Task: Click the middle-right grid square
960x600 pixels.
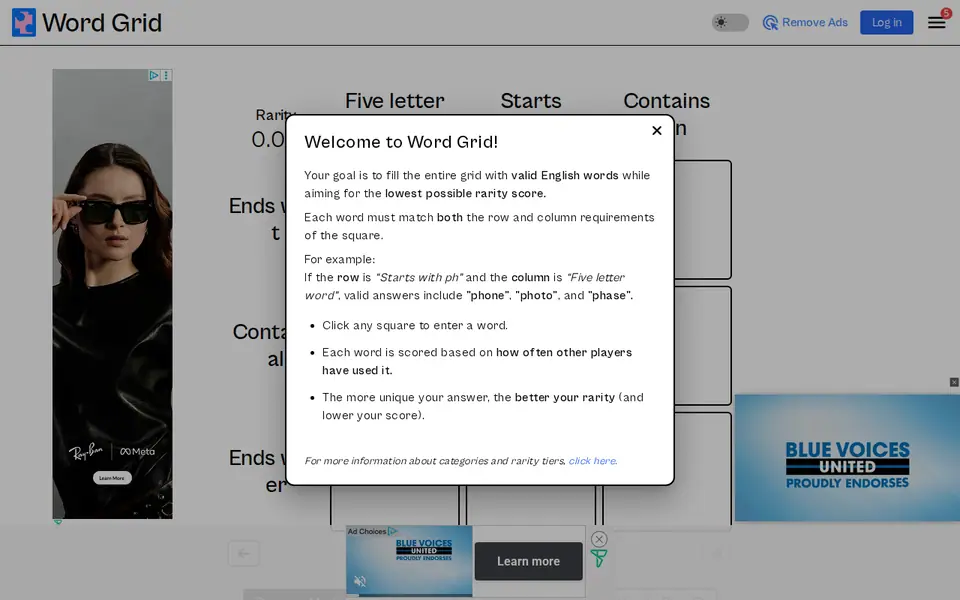Action: tap(703, 346)
